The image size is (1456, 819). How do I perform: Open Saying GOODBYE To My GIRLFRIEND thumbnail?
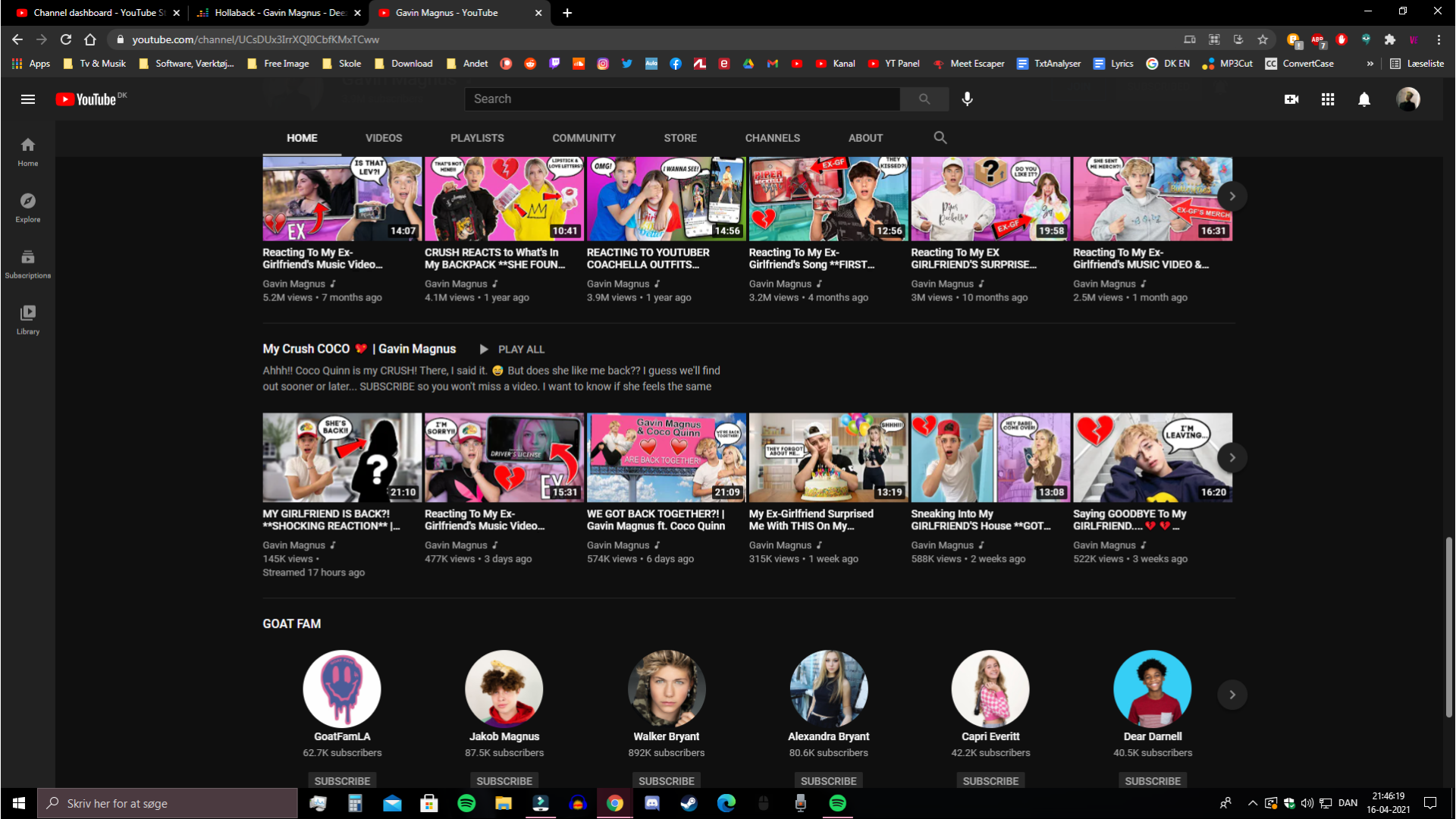pyautogui.click(x=1153, y=457)
